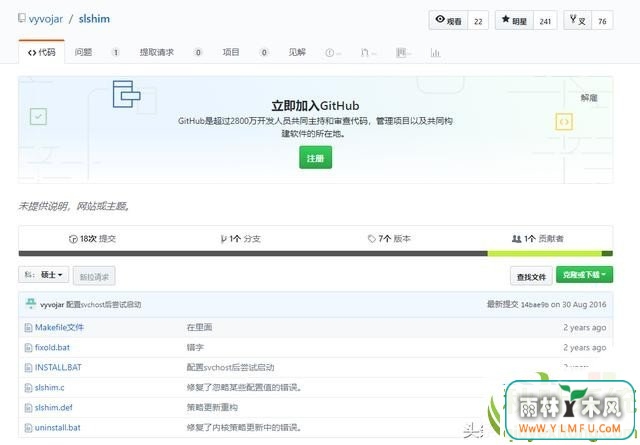
Task: Click file icon beside slshim.def
Action: pos(28,407)
